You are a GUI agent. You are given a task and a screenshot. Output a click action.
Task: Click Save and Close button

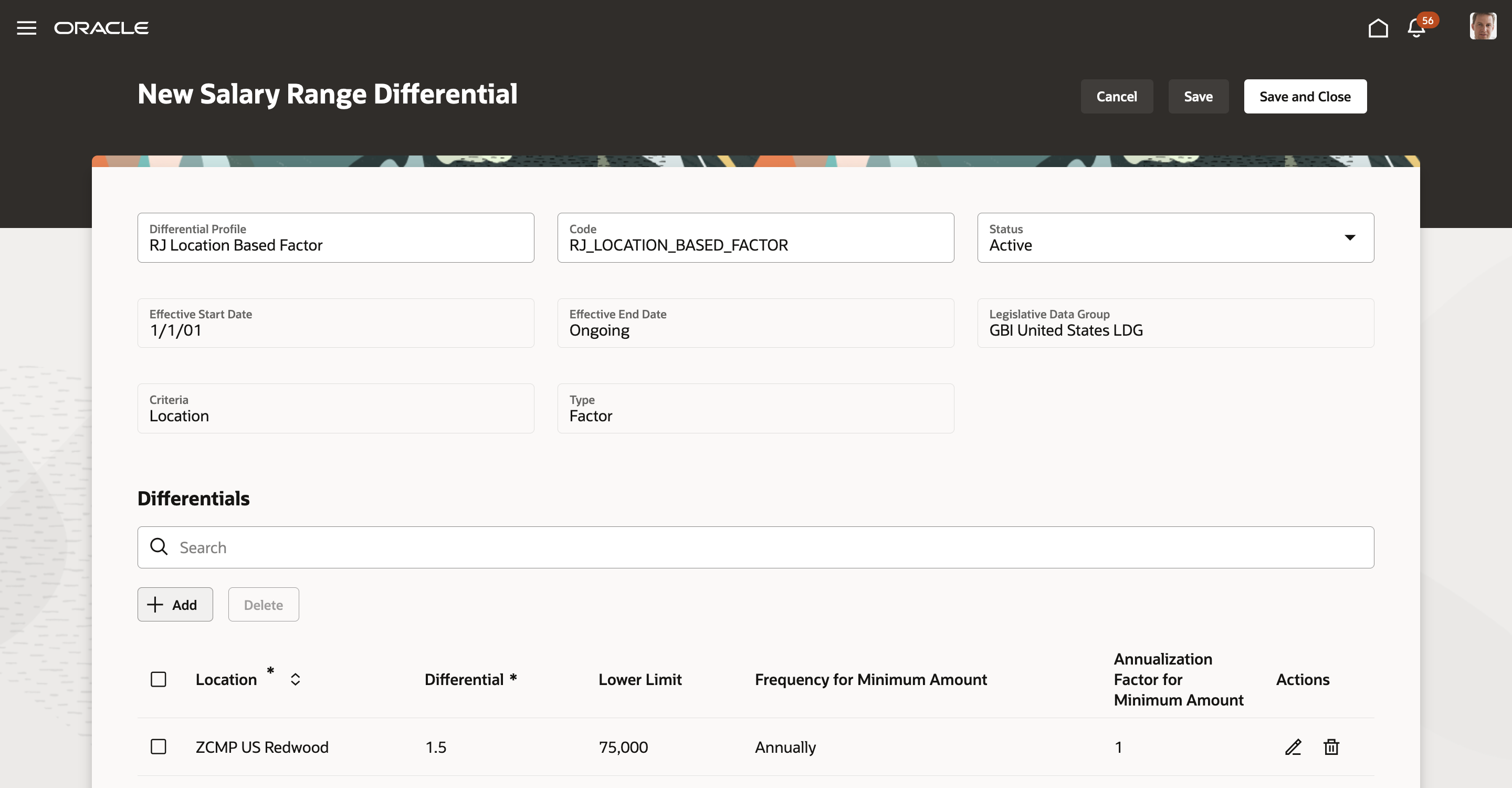click(1305, 96)
